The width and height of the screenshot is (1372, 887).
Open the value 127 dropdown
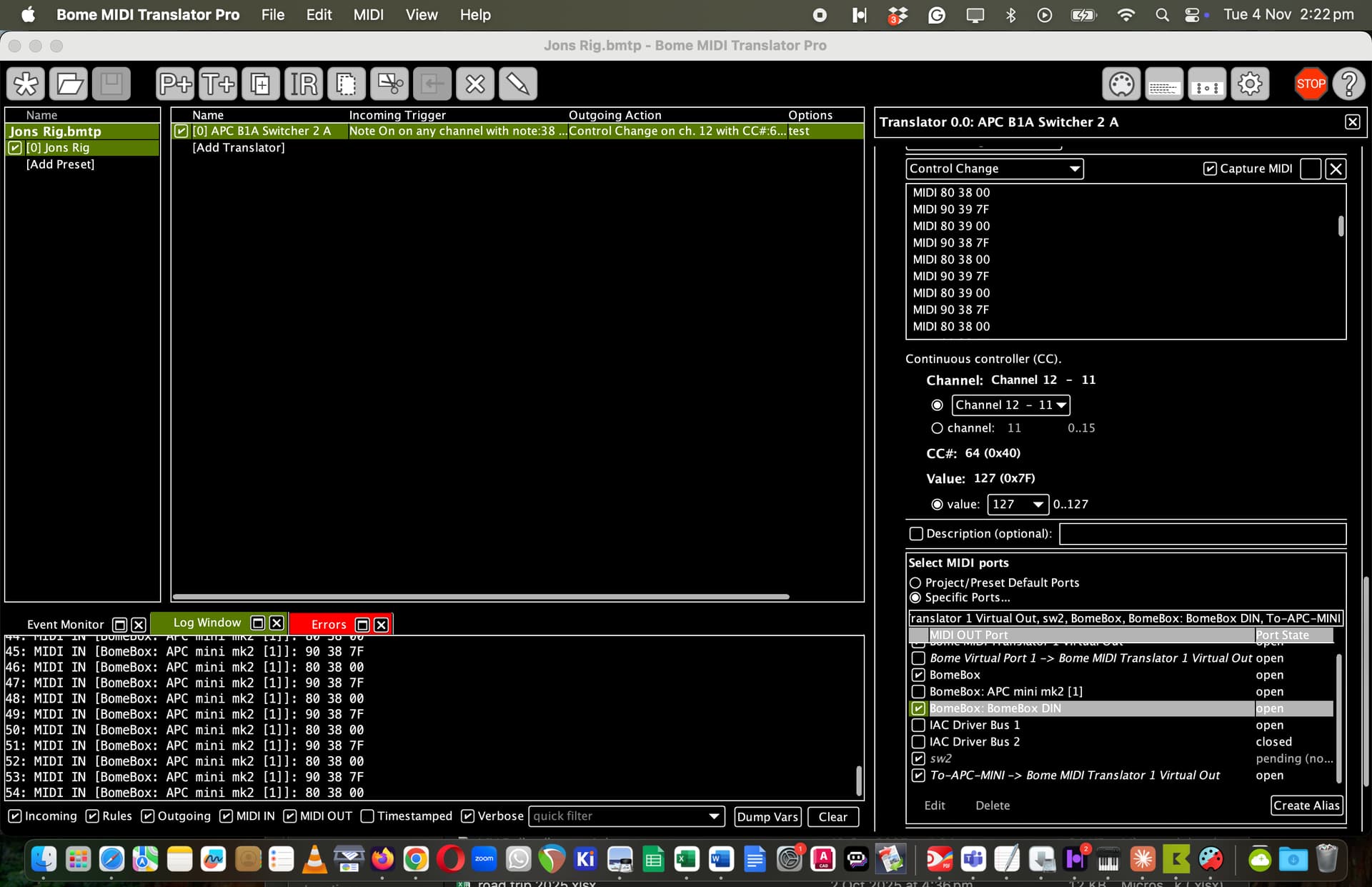coord(1018,504)
